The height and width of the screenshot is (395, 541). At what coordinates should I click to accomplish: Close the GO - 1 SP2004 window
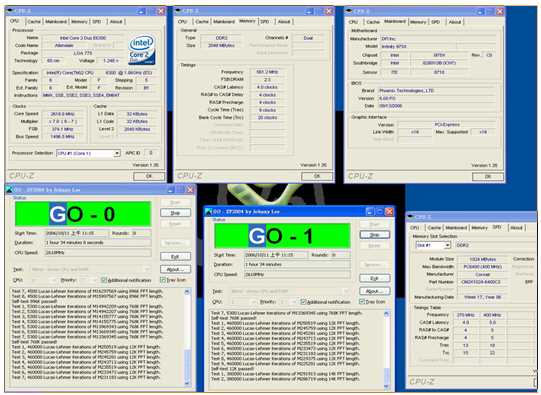[x=389, y=211]
